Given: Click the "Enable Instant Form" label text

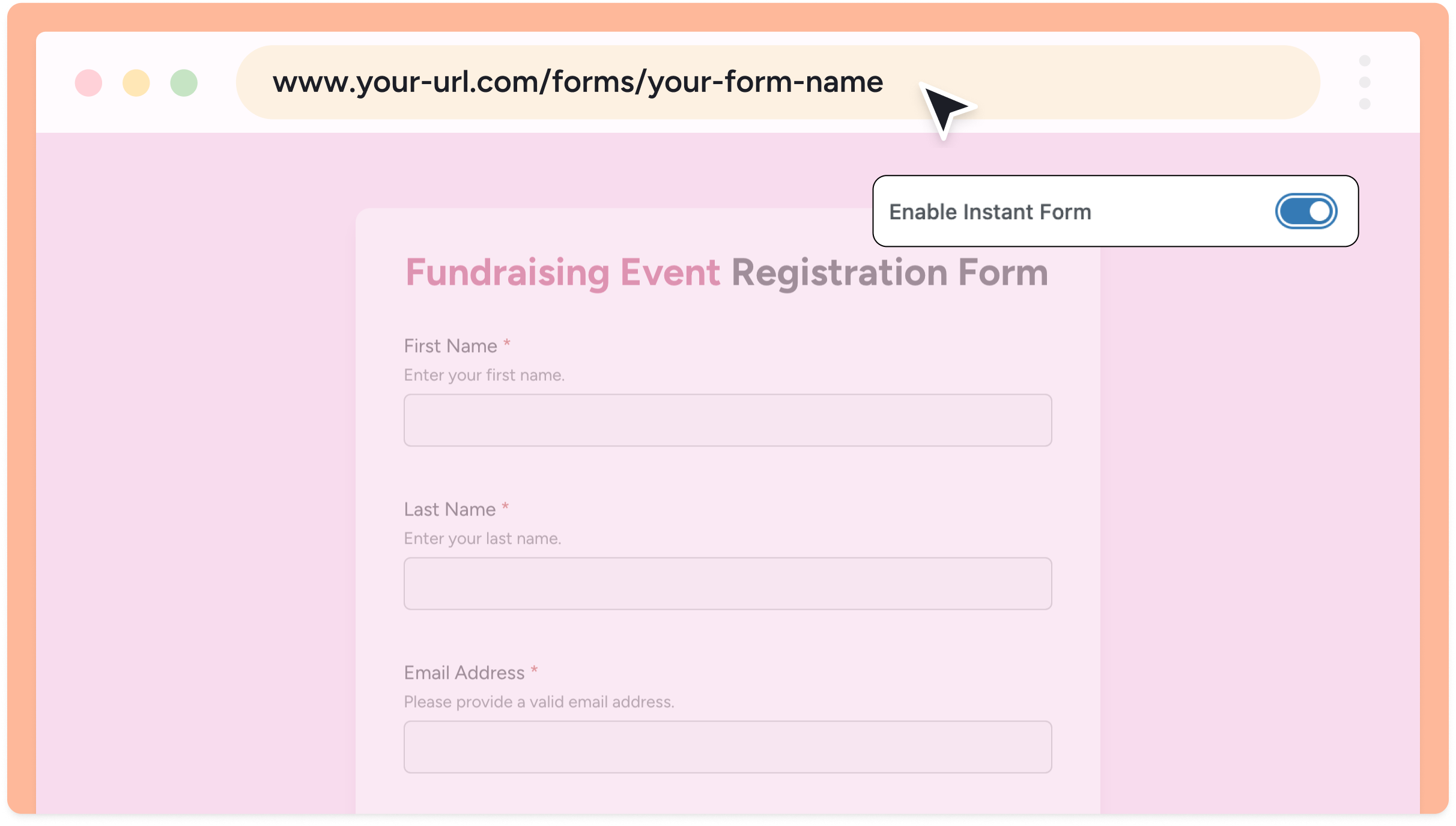Looking at the screenshot, I should coord(990,212).
